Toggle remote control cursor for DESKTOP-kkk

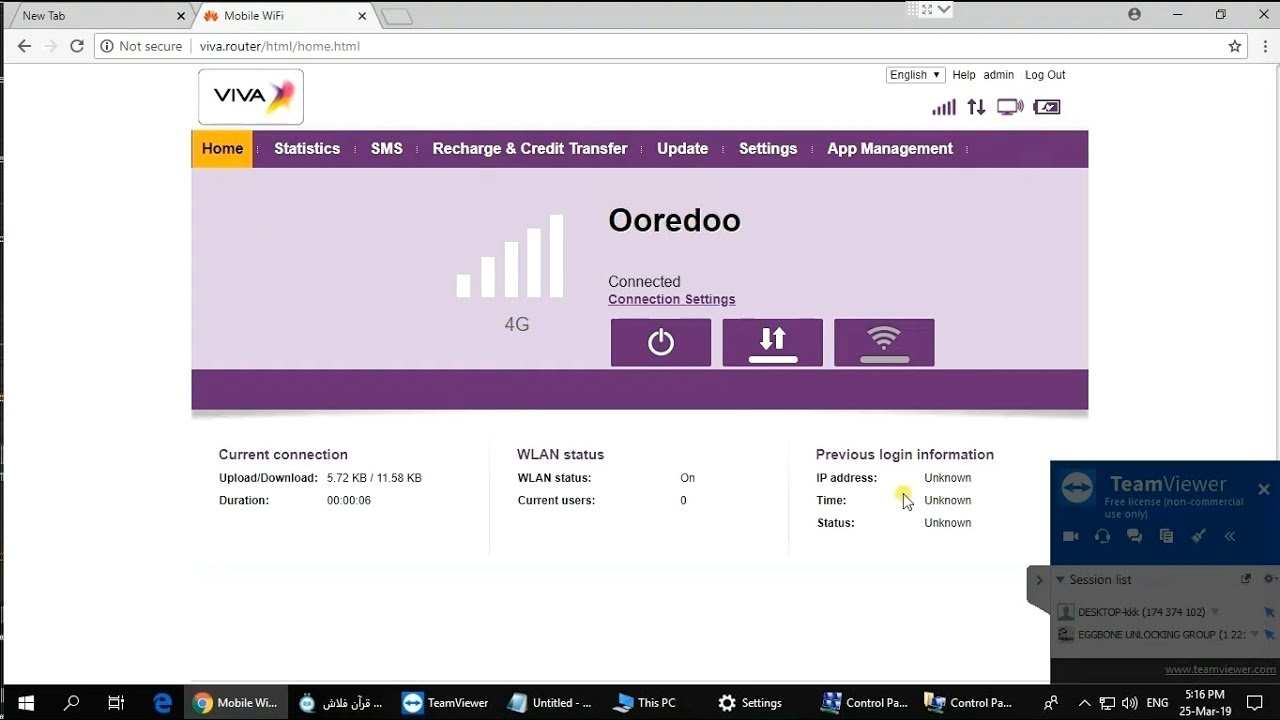1270,612
